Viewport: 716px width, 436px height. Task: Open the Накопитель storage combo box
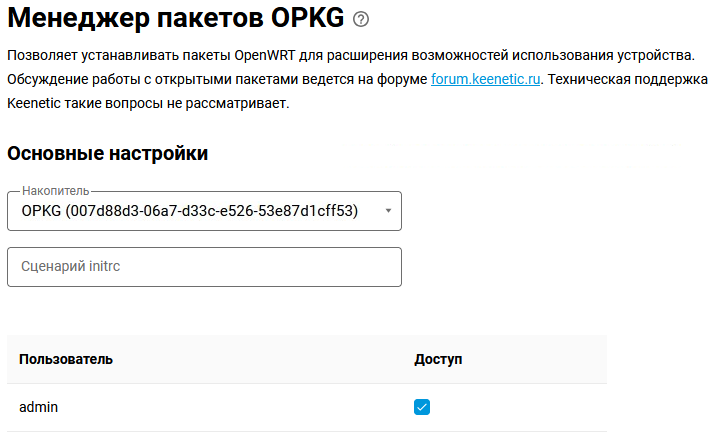point(204,211)
